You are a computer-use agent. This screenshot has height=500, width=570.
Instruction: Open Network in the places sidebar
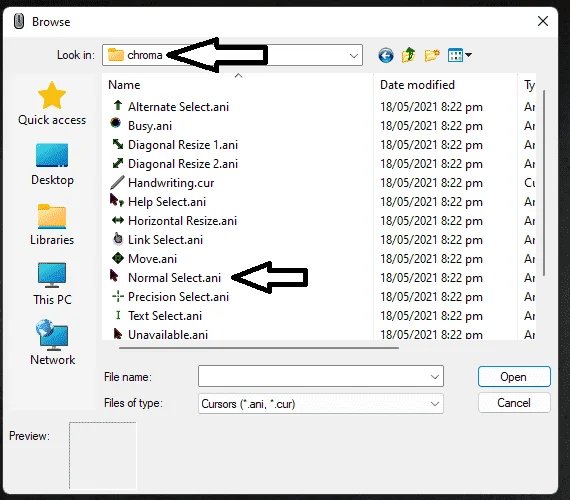click(52, 343)
